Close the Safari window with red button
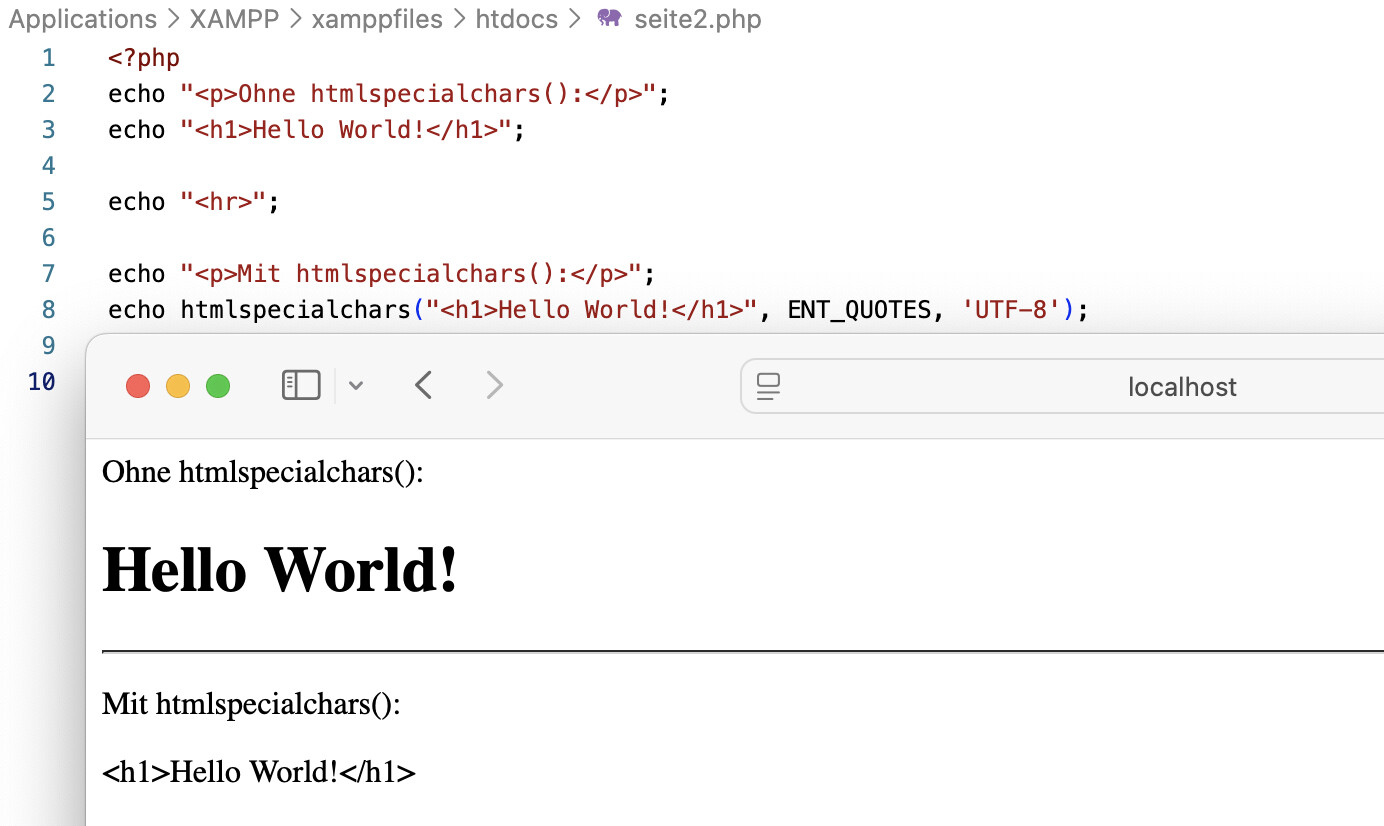Screen dimensions: 1384x826 [138, 386]
